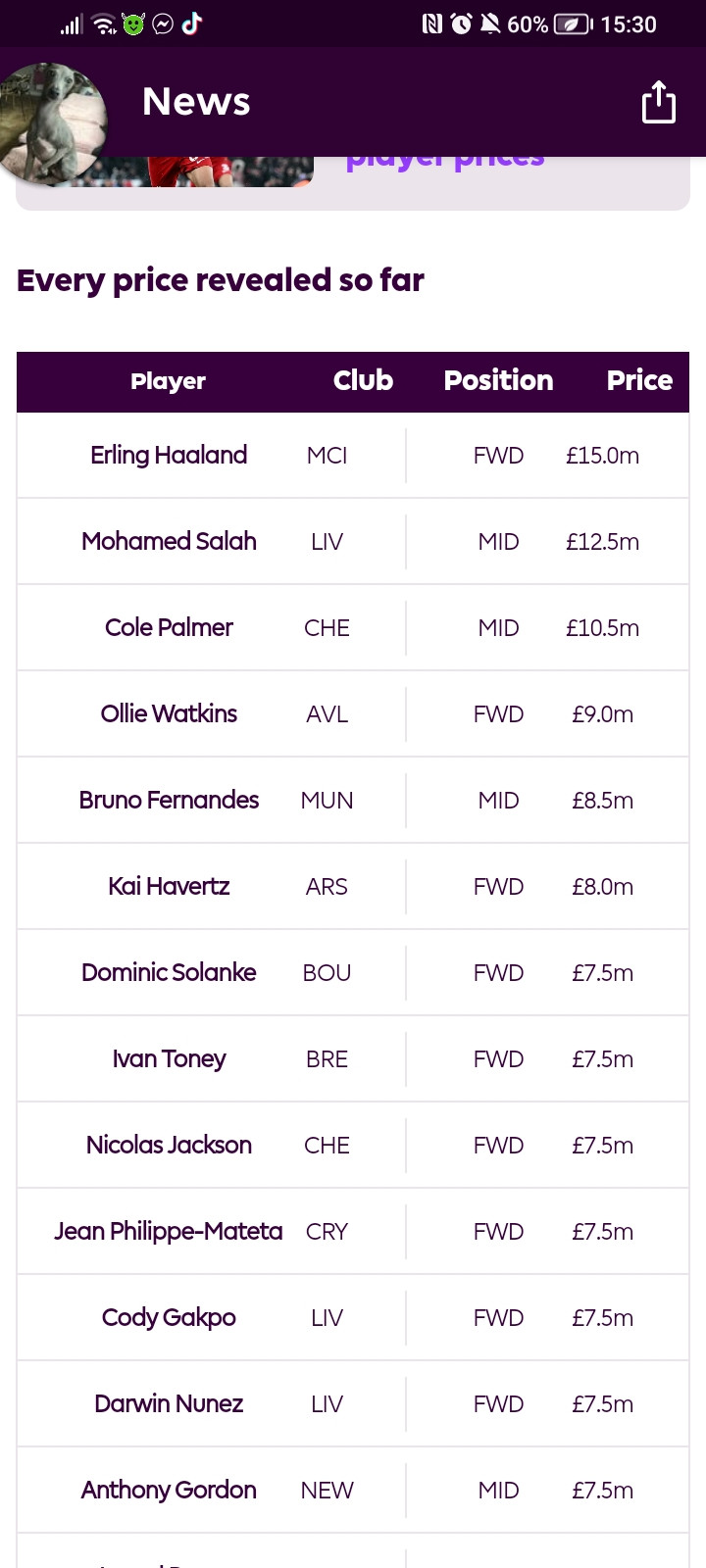
Task: Tap Erling Haaland's name in table
Action: click(169, 455)
